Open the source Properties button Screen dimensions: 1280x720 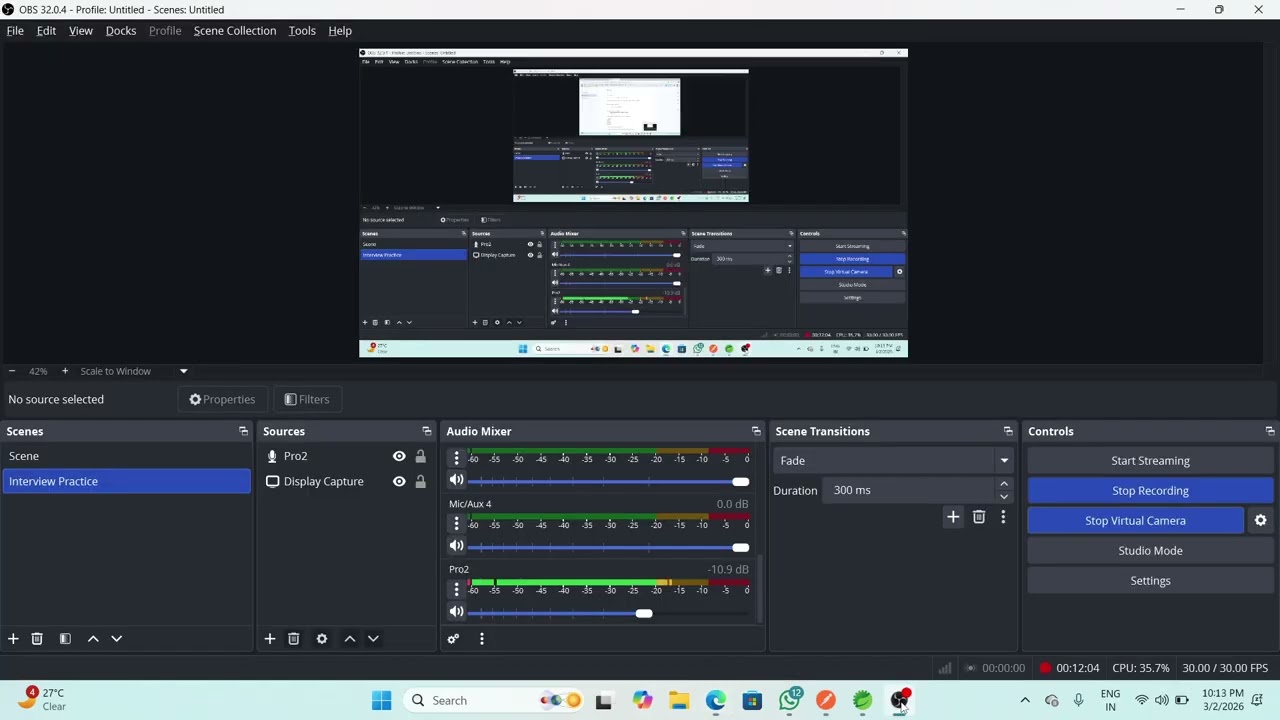pos(222,399)
